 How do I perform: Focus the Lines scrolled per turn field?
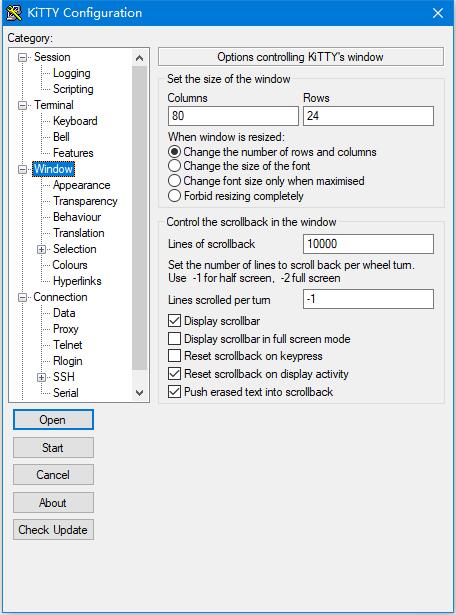coord(368,299)
